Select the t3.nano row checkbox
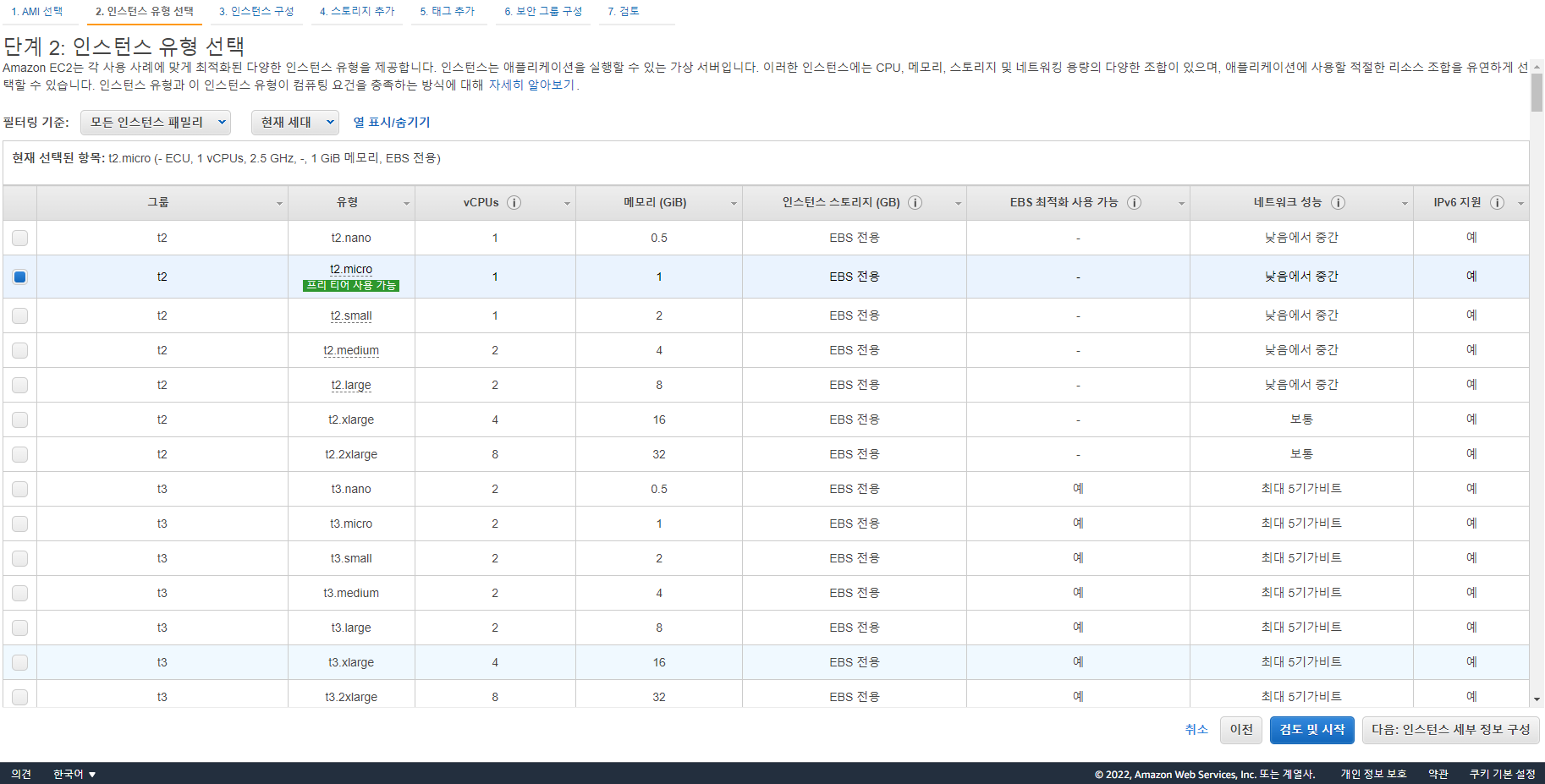Screen dimensions: 1545x784 (x=20, y=490)
